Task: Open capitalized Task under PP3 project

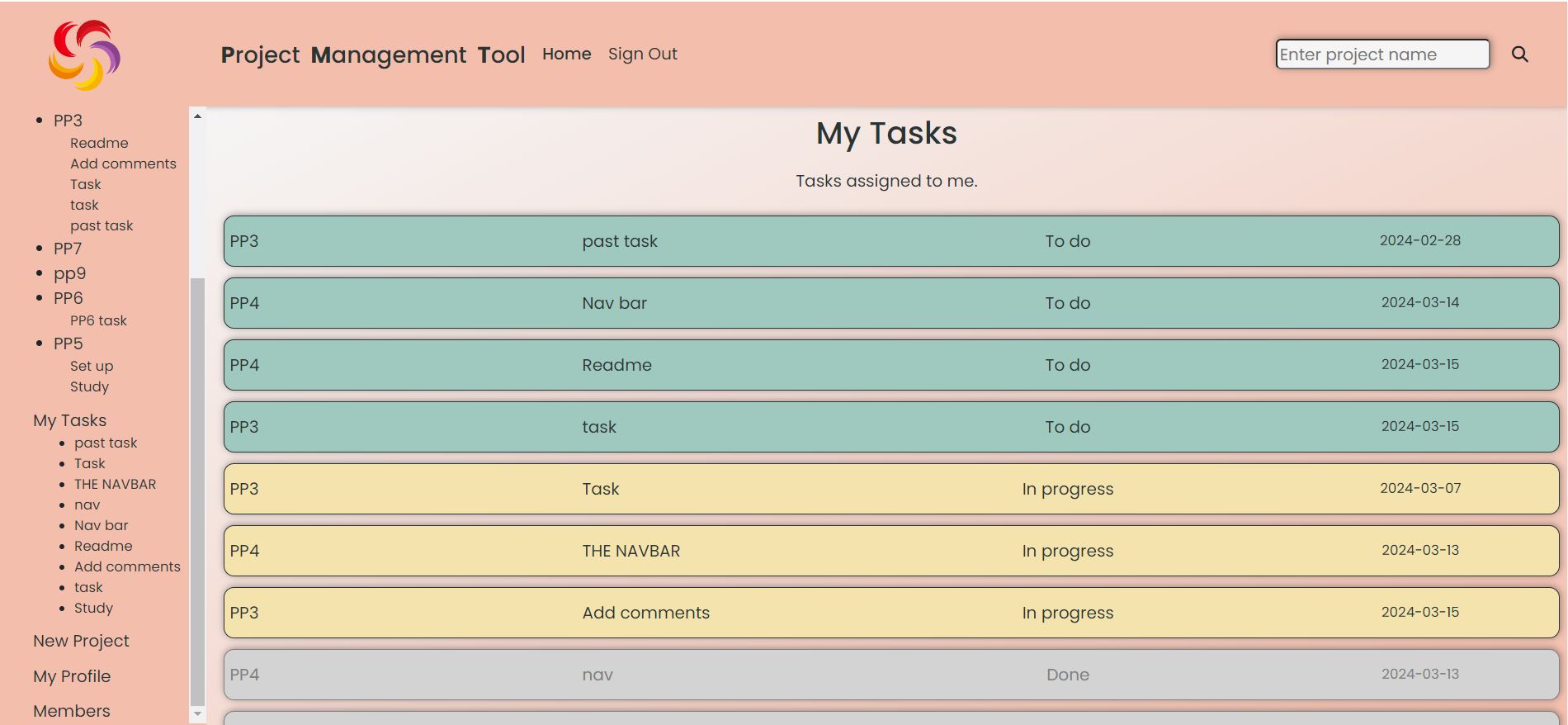Action: pyautogui.click(x=86, y=184)
